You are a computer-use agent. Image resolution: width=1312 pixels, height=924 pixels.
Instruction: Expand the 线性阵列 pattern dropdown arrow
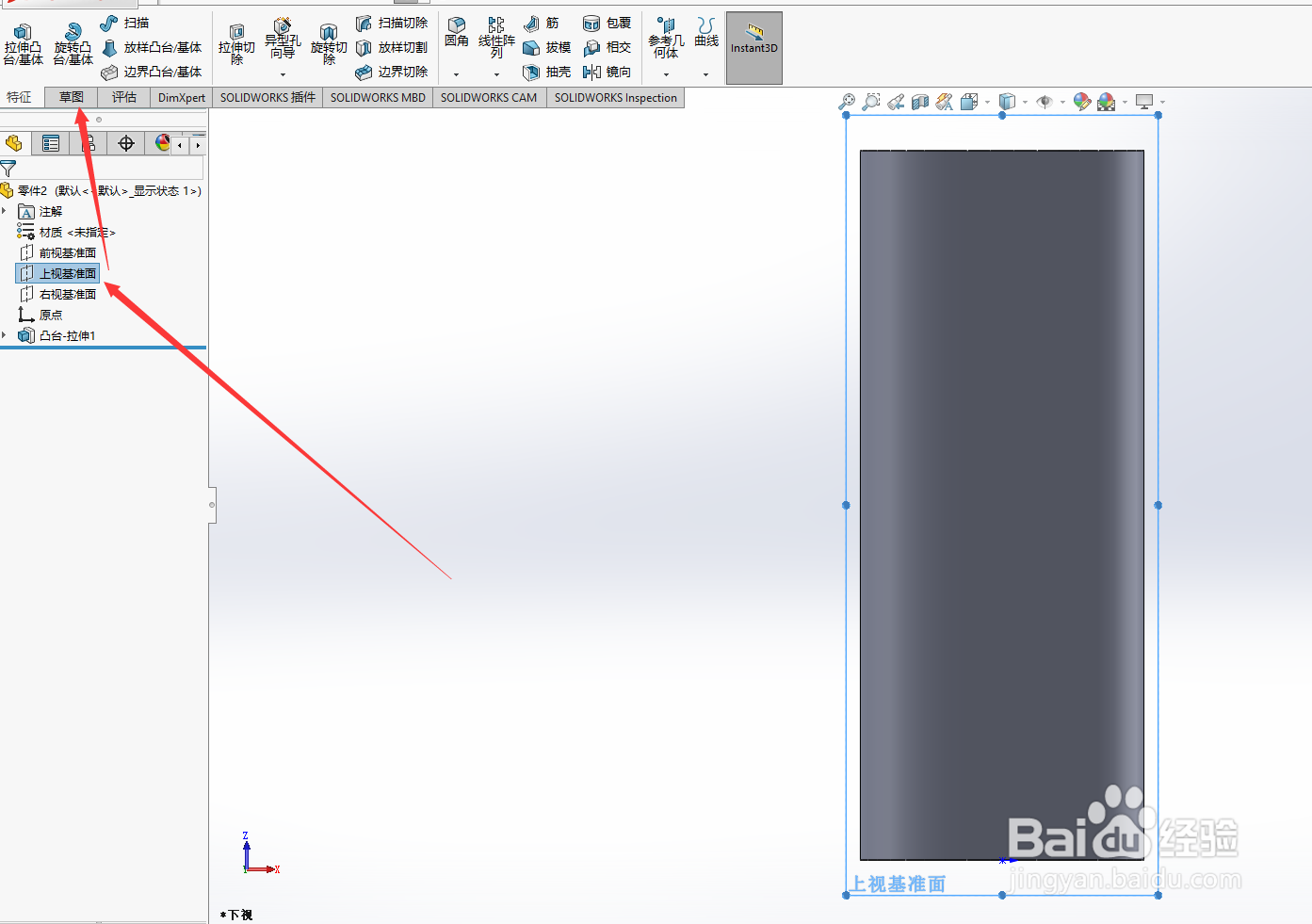click(496, 74)
